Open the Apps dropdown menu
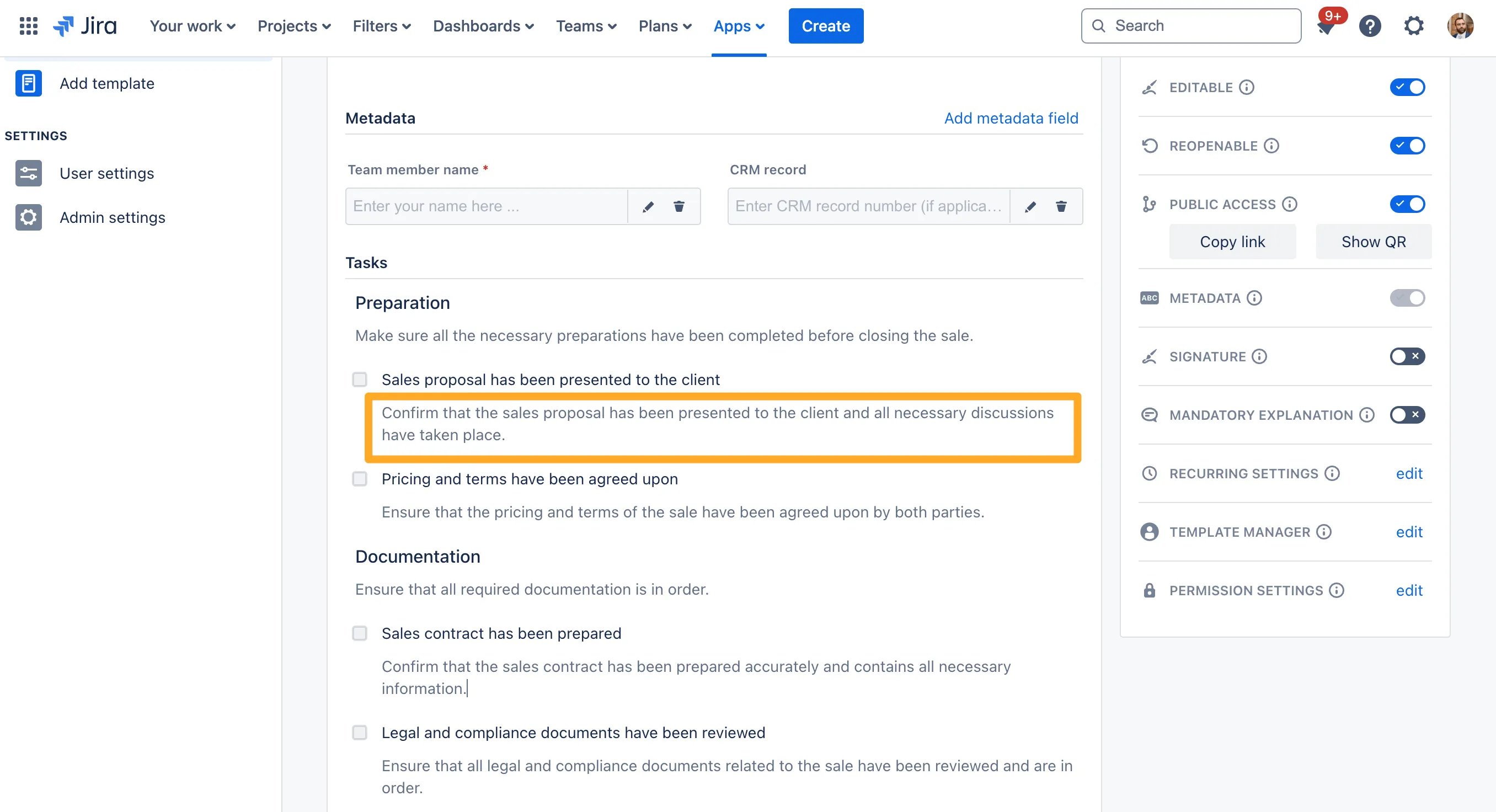This screenshot has height=812, width=1496. [x=738, y=26]
